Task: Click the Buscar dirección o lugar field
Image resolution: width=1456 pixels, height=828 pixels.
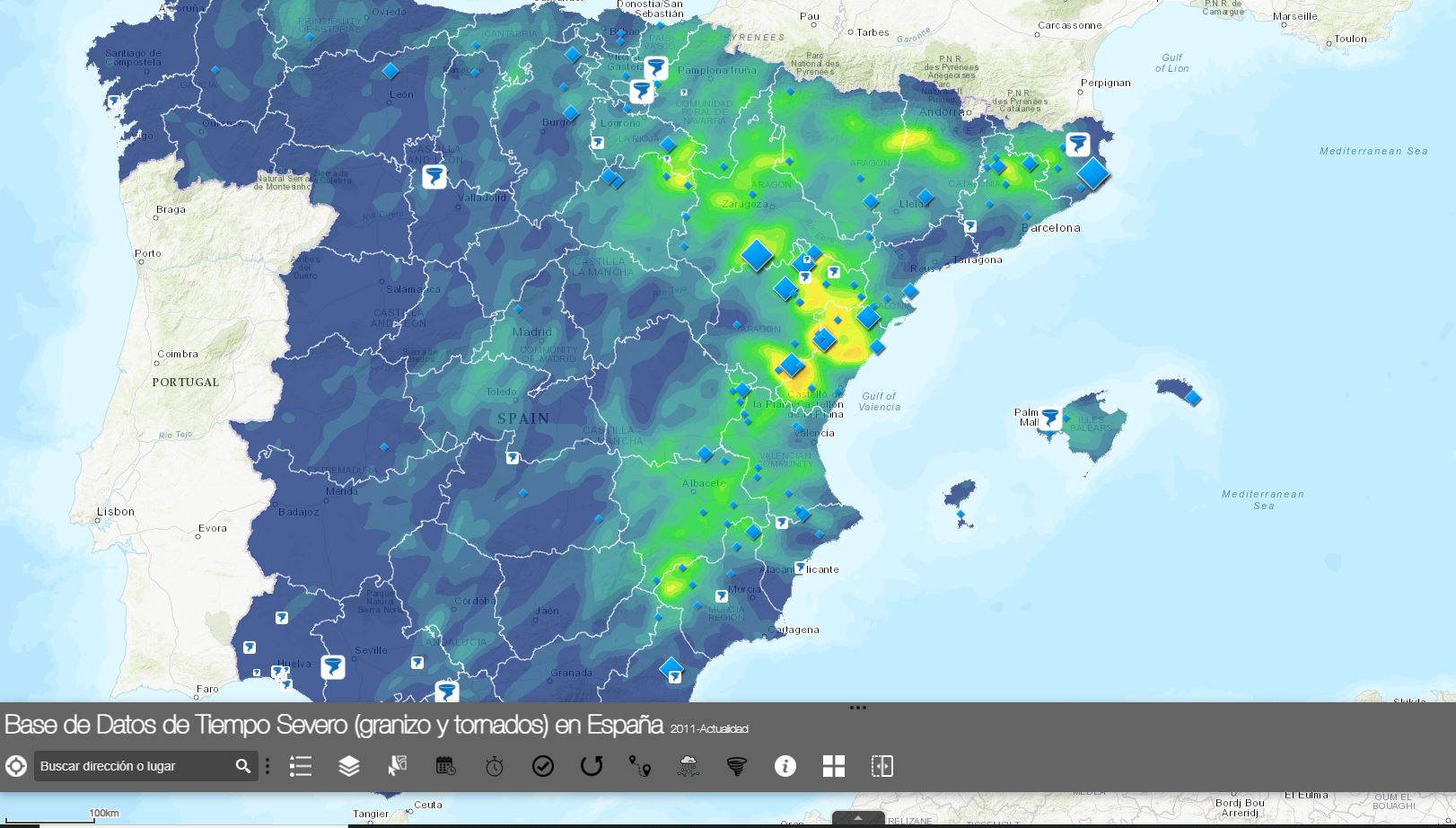Action: pyautogui.click(x=135, y=766)
